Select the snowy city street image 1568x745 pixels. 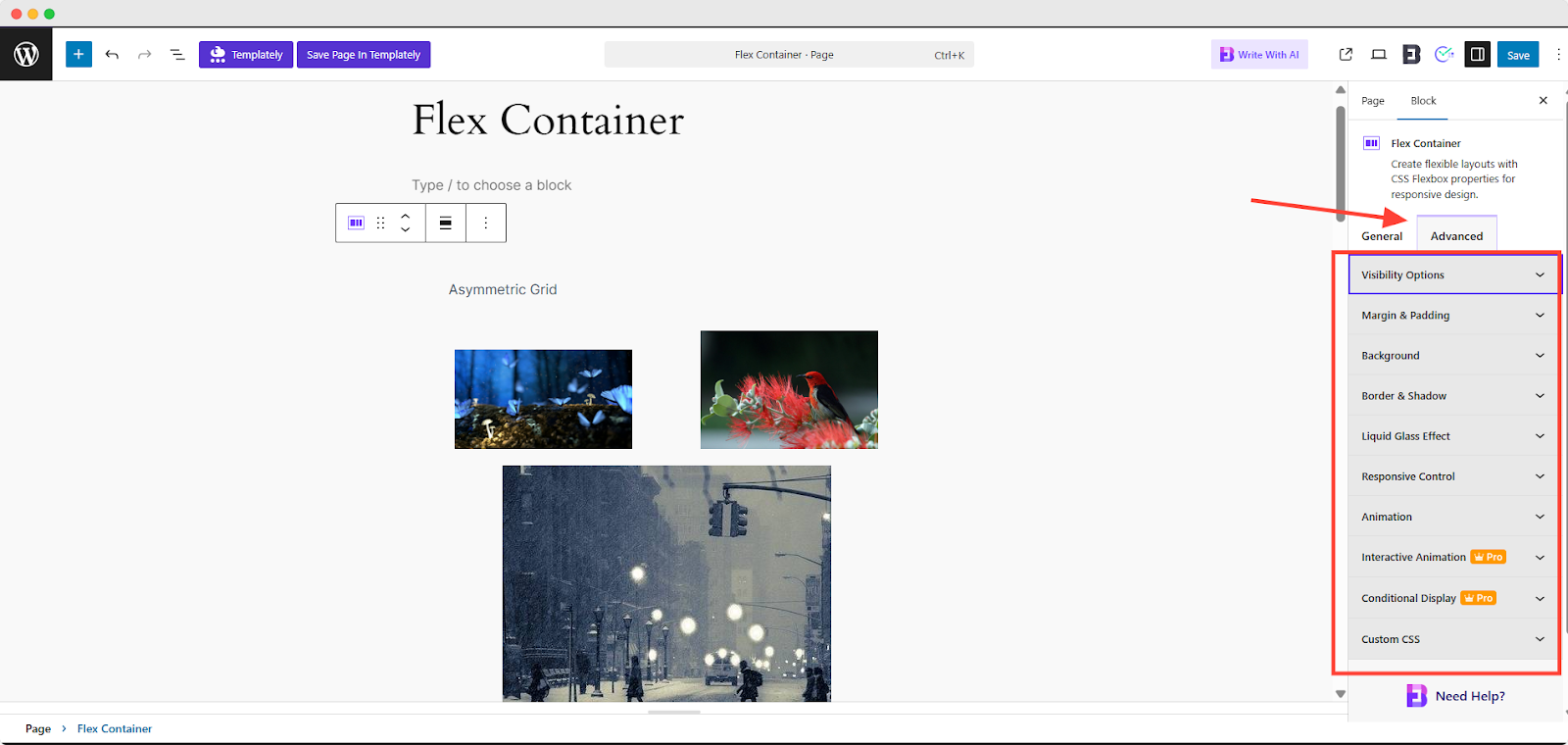click(666, 583)
